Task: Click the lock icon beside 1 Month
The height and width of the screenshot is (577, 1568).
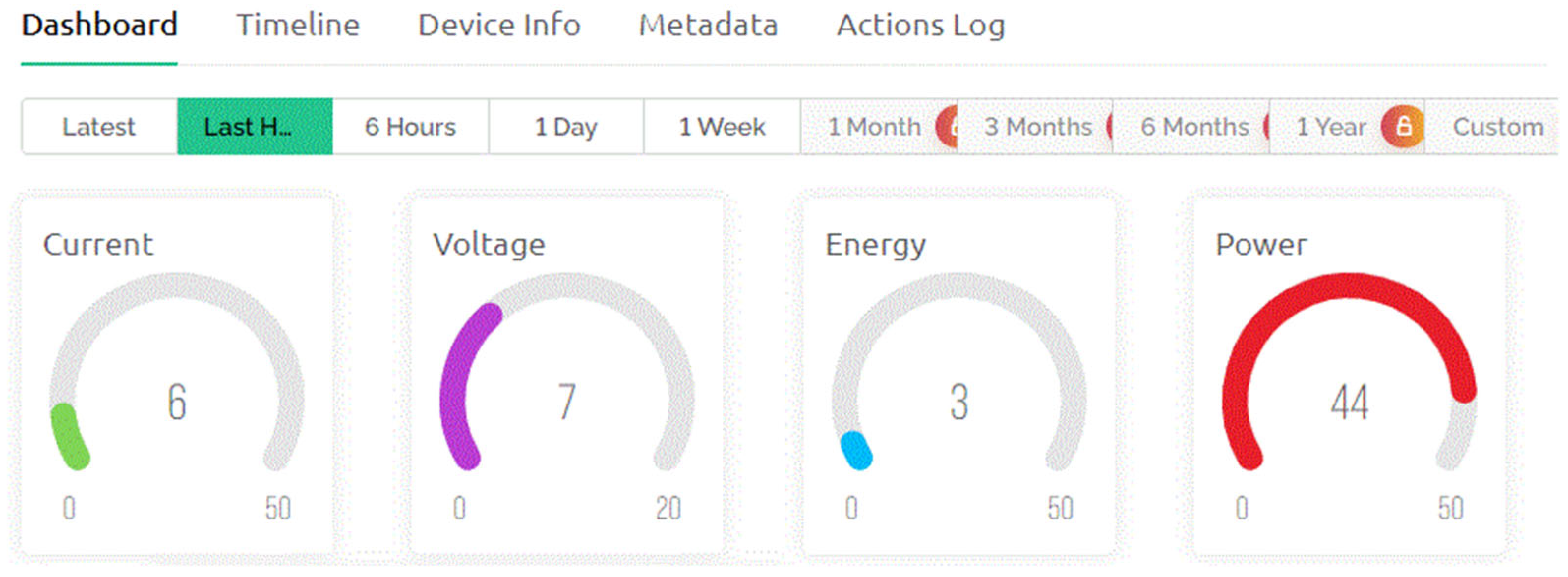Action: pos(948,127)
